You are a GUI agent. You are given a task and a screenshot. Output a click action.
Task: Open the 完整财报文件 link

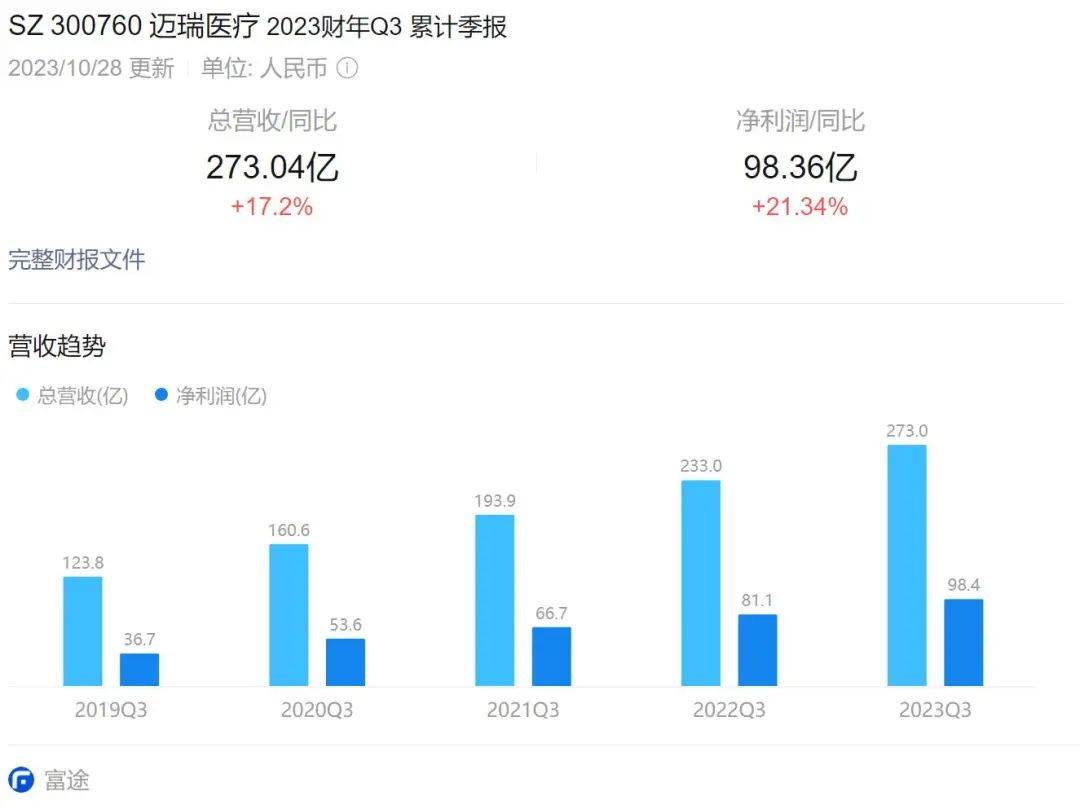76,260
